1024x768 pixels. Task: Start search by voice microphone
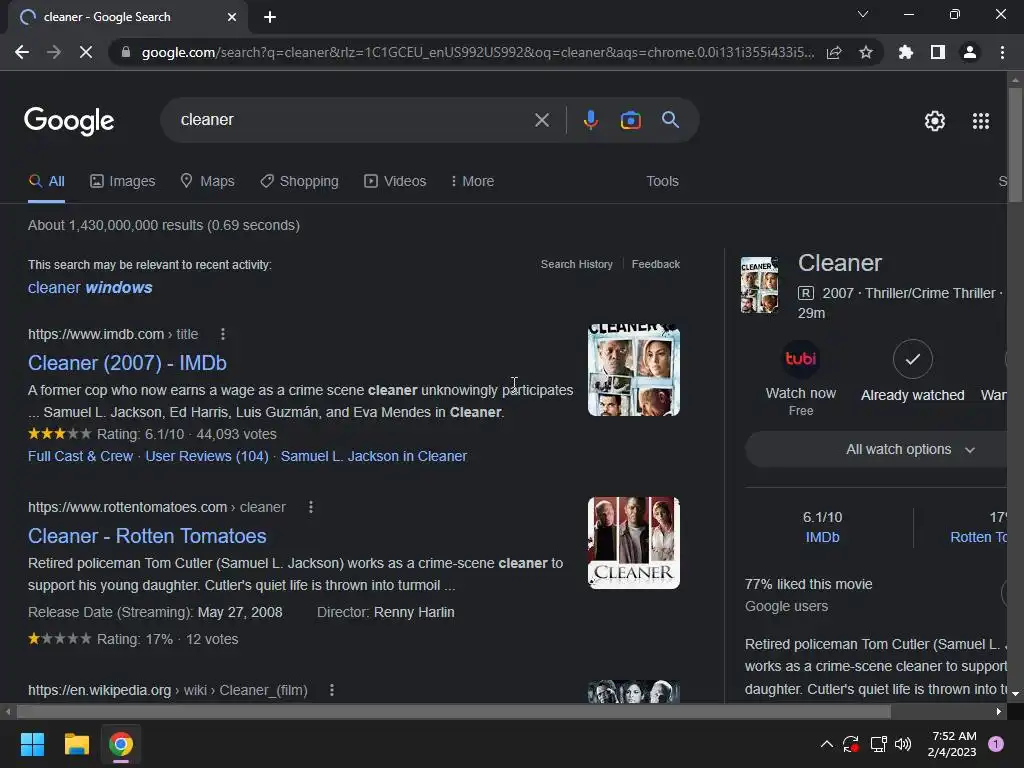(591, 120)
